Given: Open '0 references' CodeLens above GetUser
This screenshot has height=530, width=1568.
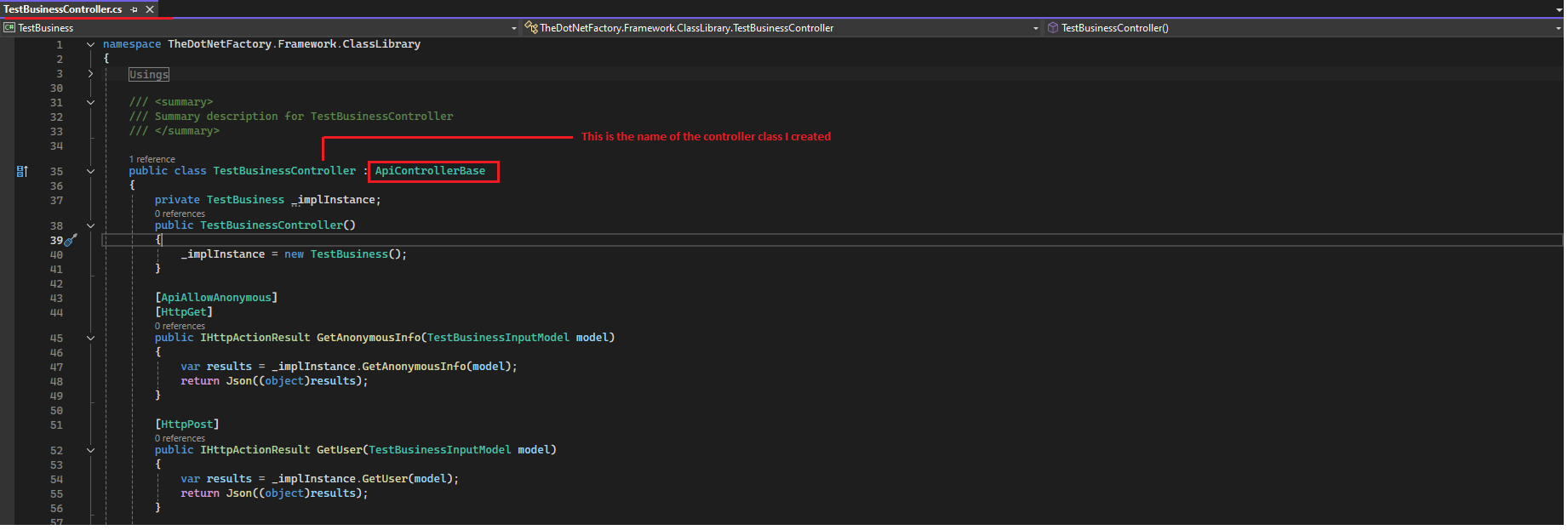Looking at the screenshot, I should (x=180, y=438).
